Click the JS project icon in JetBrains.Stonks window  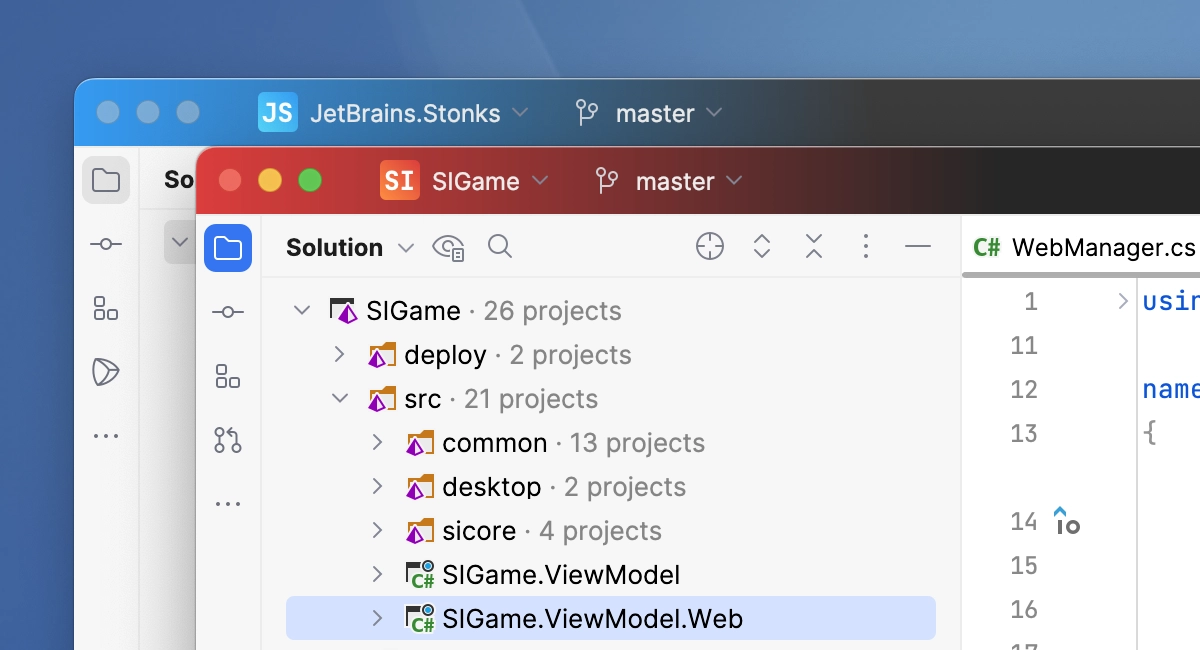coord(277,113)
